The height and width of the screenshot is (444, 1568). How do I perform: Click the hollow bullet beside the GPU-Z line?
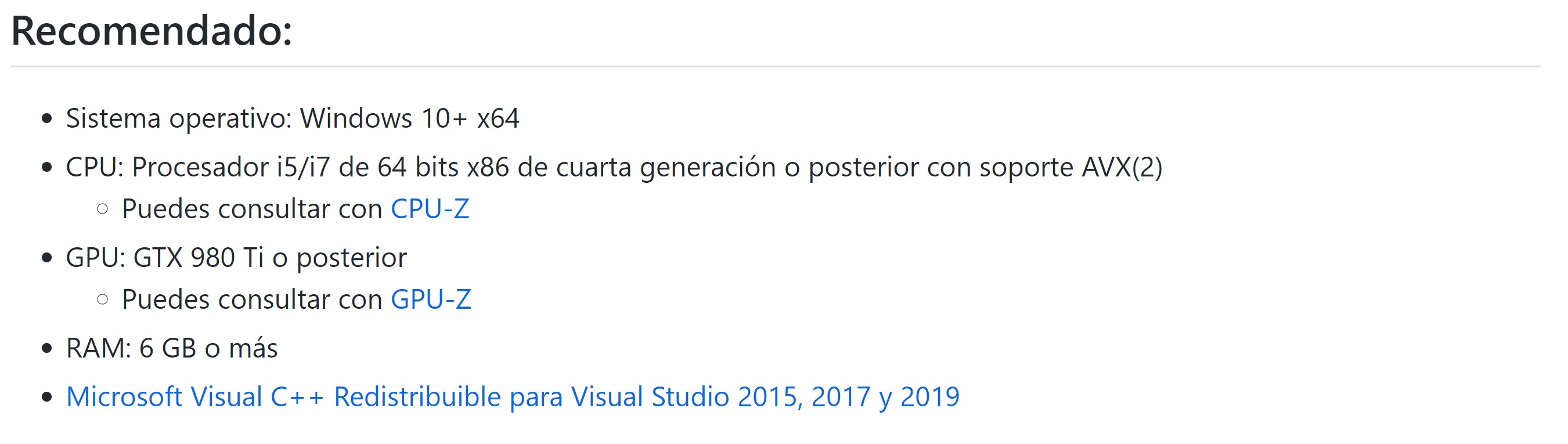tap(103, 300)
